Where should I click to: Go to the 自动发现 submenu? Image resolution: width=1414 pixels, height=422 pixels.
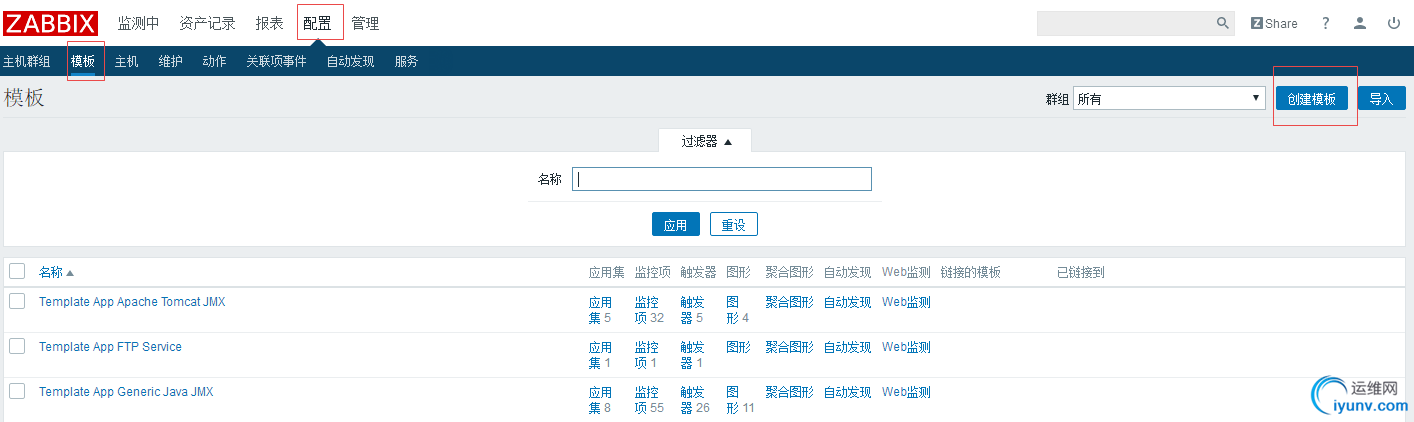coord(350,61)
